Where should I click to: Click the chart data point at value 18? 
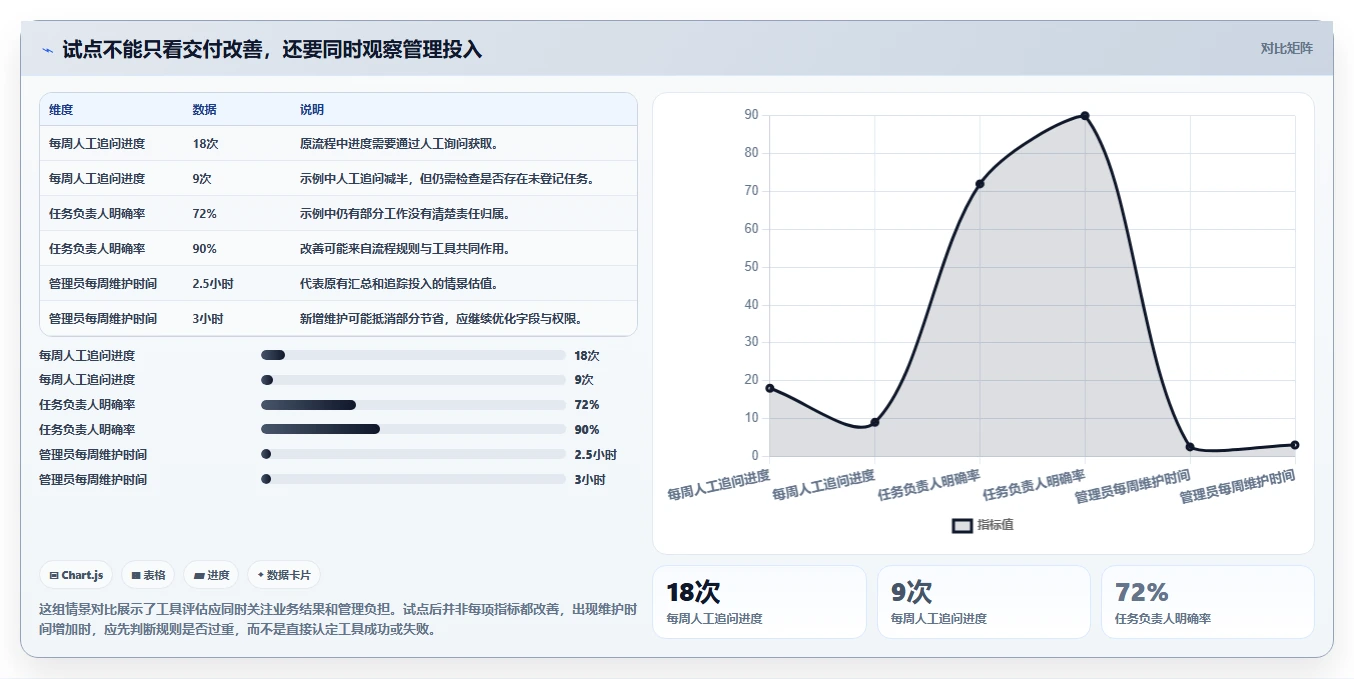(x=769, y=388)
